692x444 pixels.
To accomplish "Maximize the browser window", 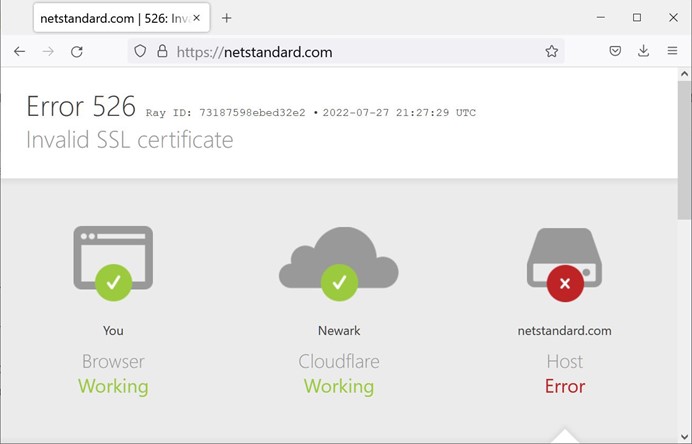I will 636,18.
